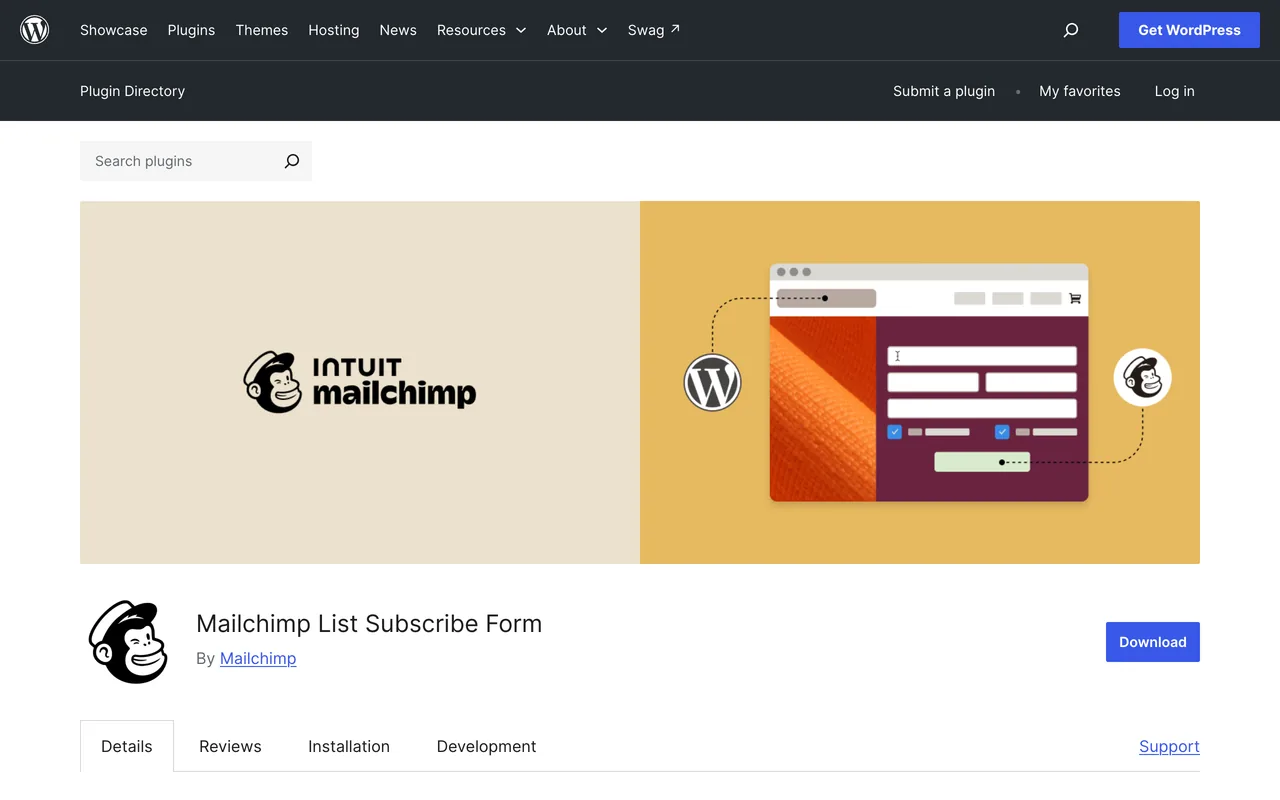
Task: Open the Plugin Directory link
Action: [x=132, y=91]
